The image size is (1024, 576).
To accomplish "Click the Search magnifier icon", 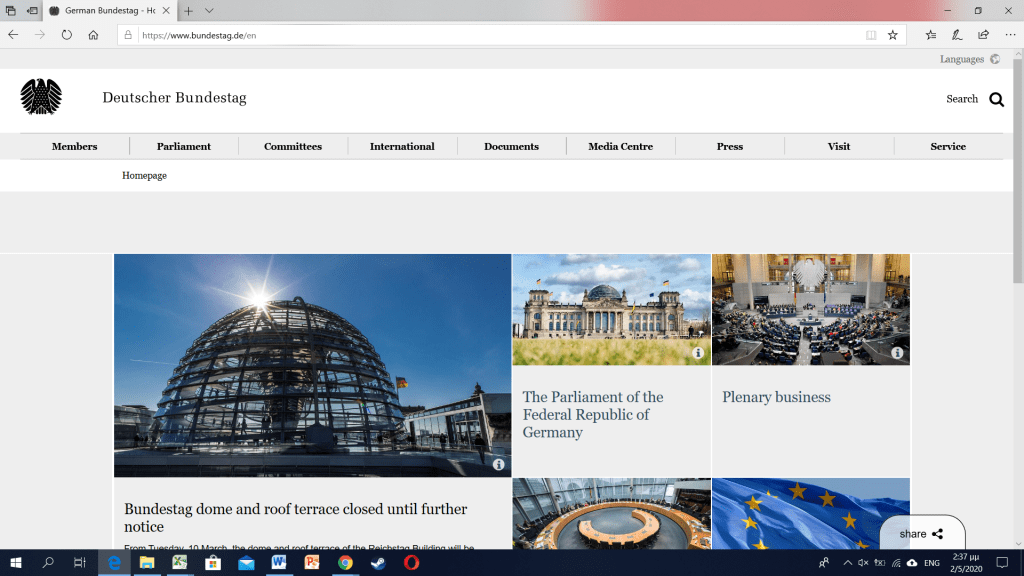I will pos(996,99).
